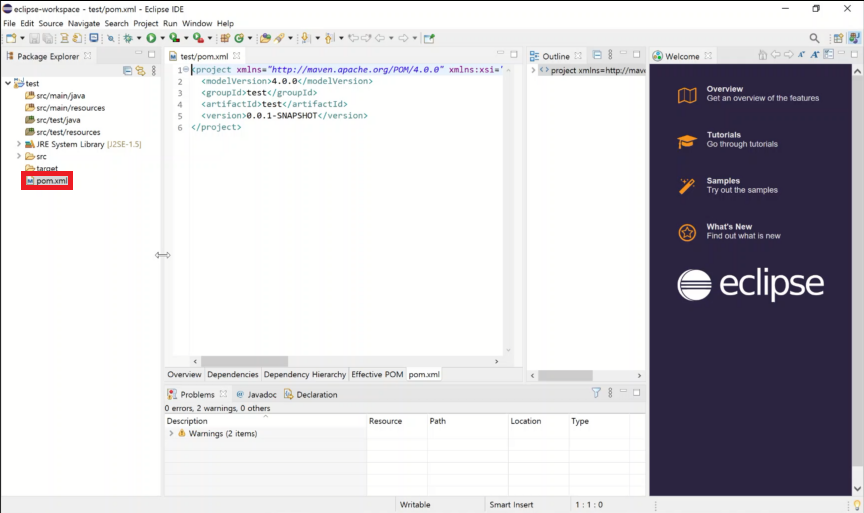Toggle Skip All Breakpoints in toolbar

point(111,38)
